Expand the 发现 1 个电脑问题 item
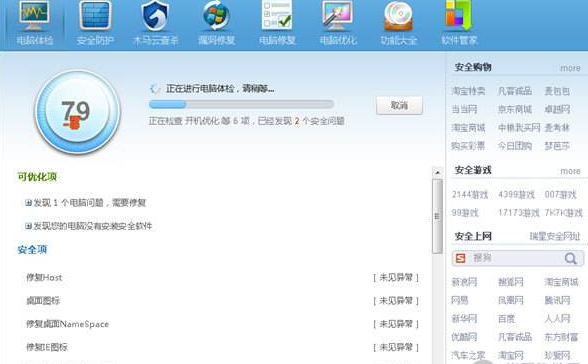 [28, 203]
